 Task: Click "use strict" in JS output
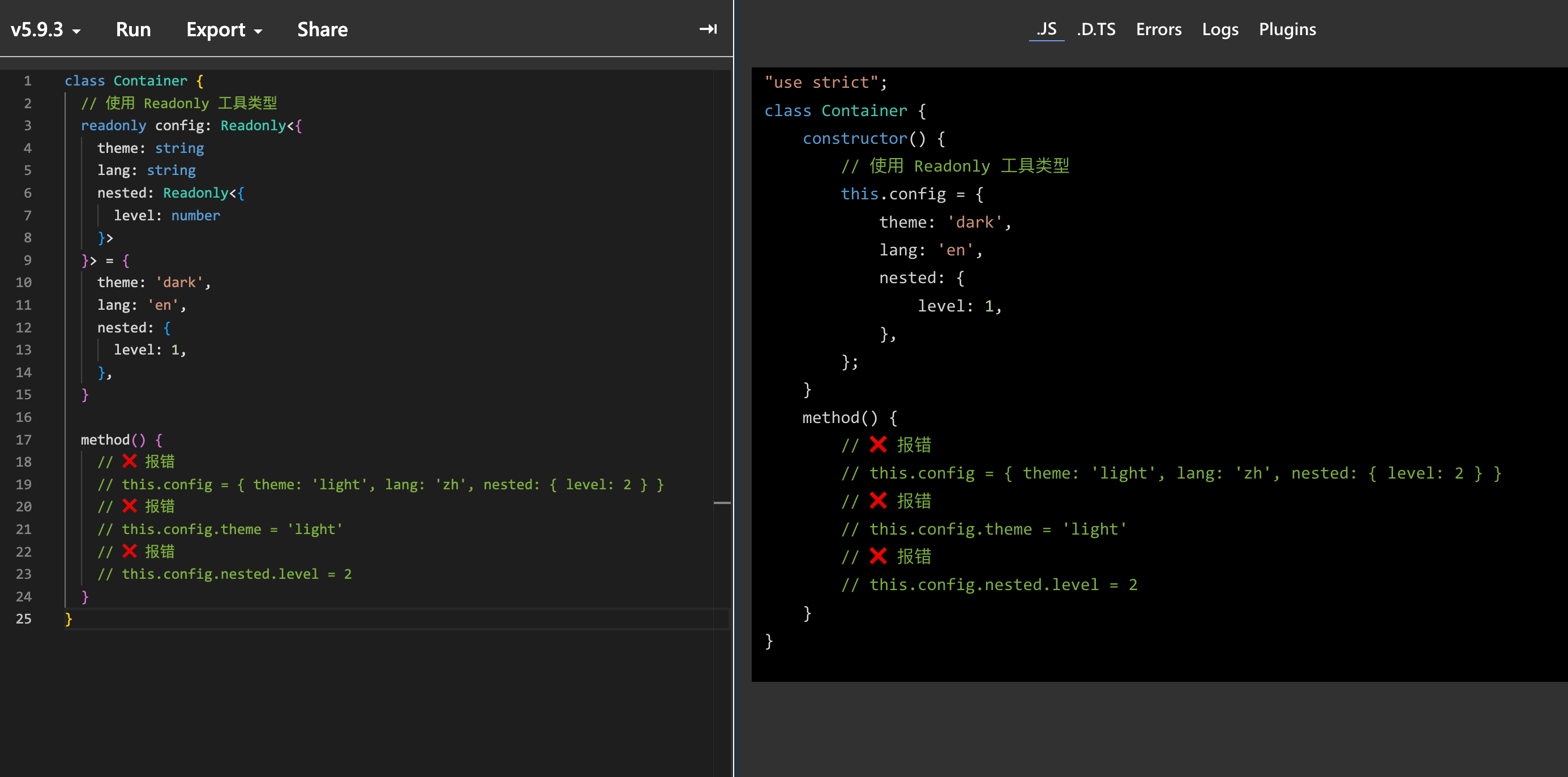pos(821,82)
